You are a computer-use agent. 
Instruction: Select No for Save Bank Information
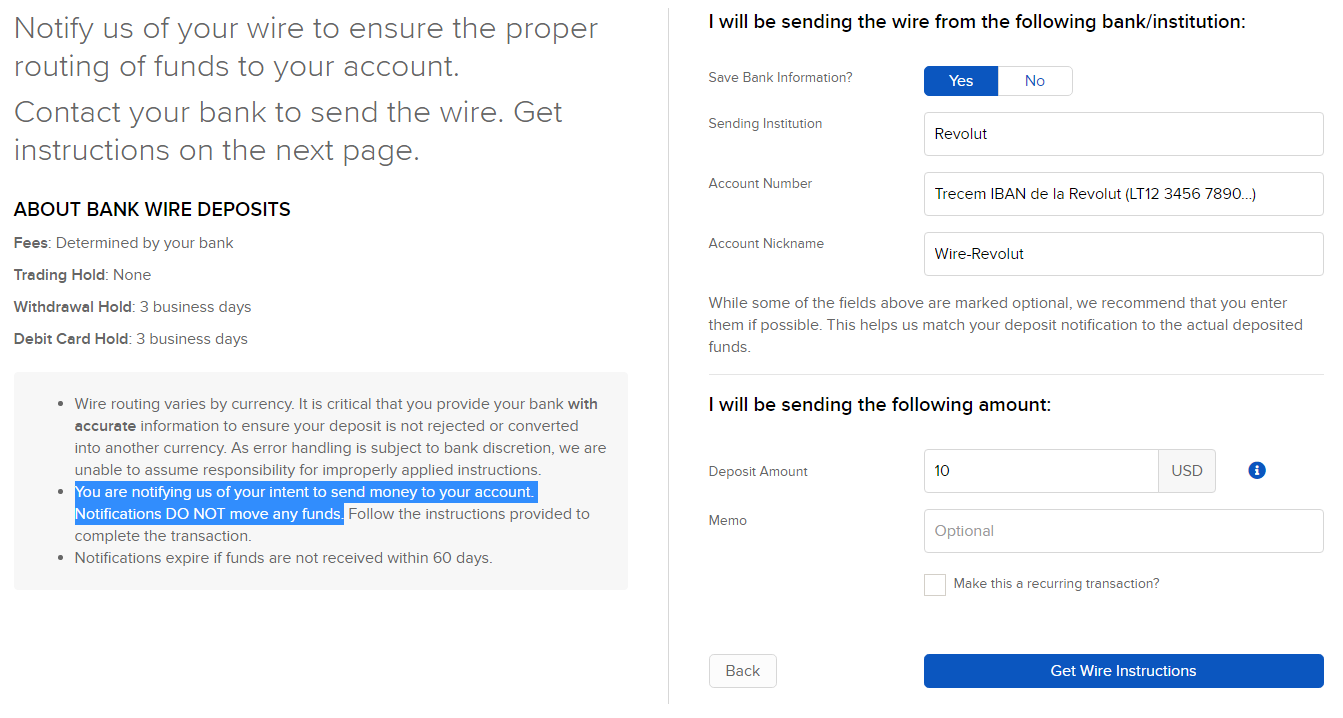(x=1035, y=81)
